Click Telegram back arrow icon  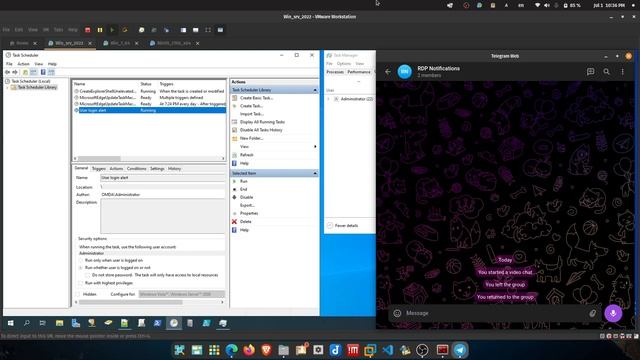388,71
